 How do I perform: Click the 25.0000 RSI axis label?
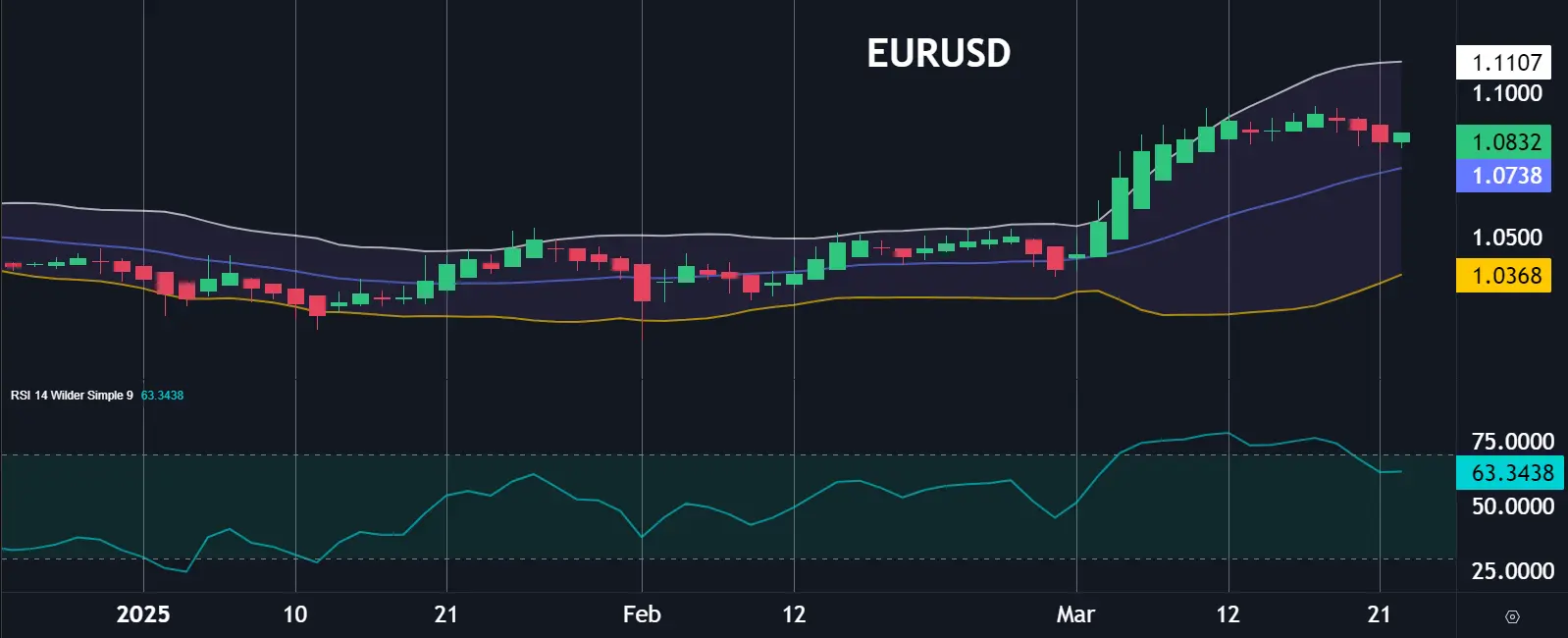coord(1513,571)
